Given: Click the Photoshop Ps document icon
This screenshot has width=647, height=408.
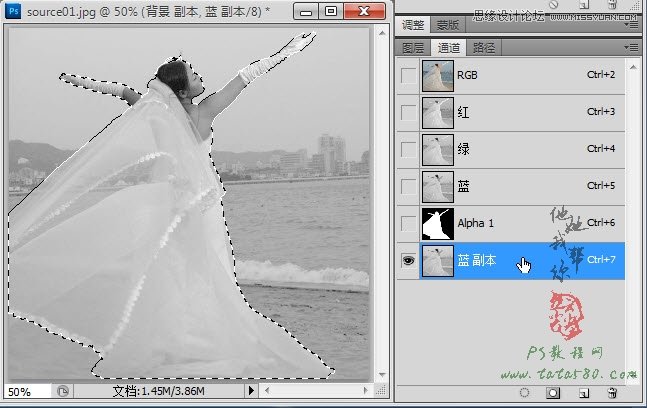Looking at the screenshot, I should [13, 11].
